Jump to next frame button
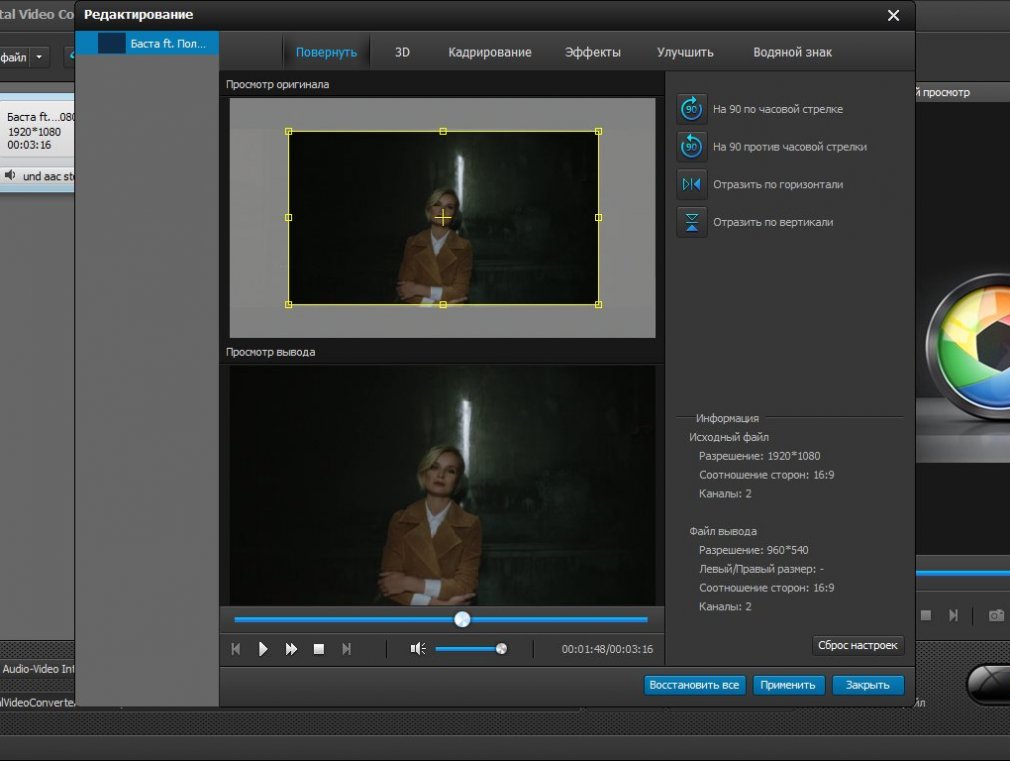 point(347,649)
